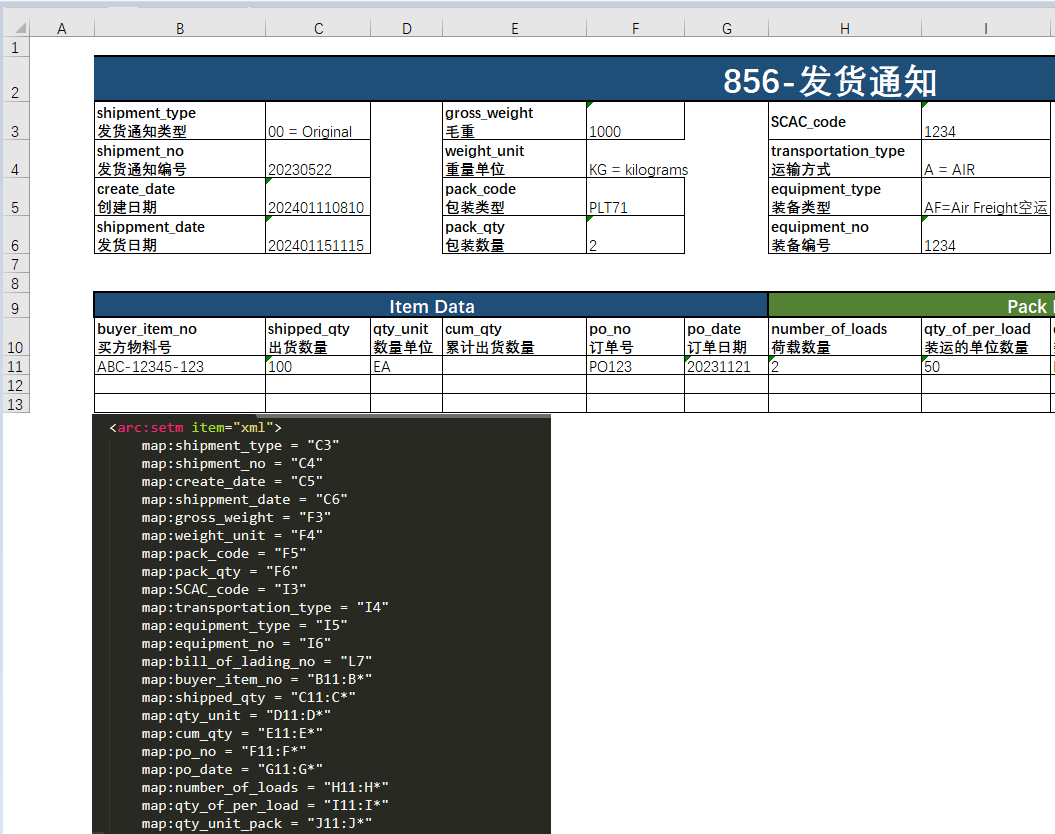This screenshot has height=834, width=1055.
Task: Click the map:bill_of_lading_no code line
Action: [x=257, y=661]
